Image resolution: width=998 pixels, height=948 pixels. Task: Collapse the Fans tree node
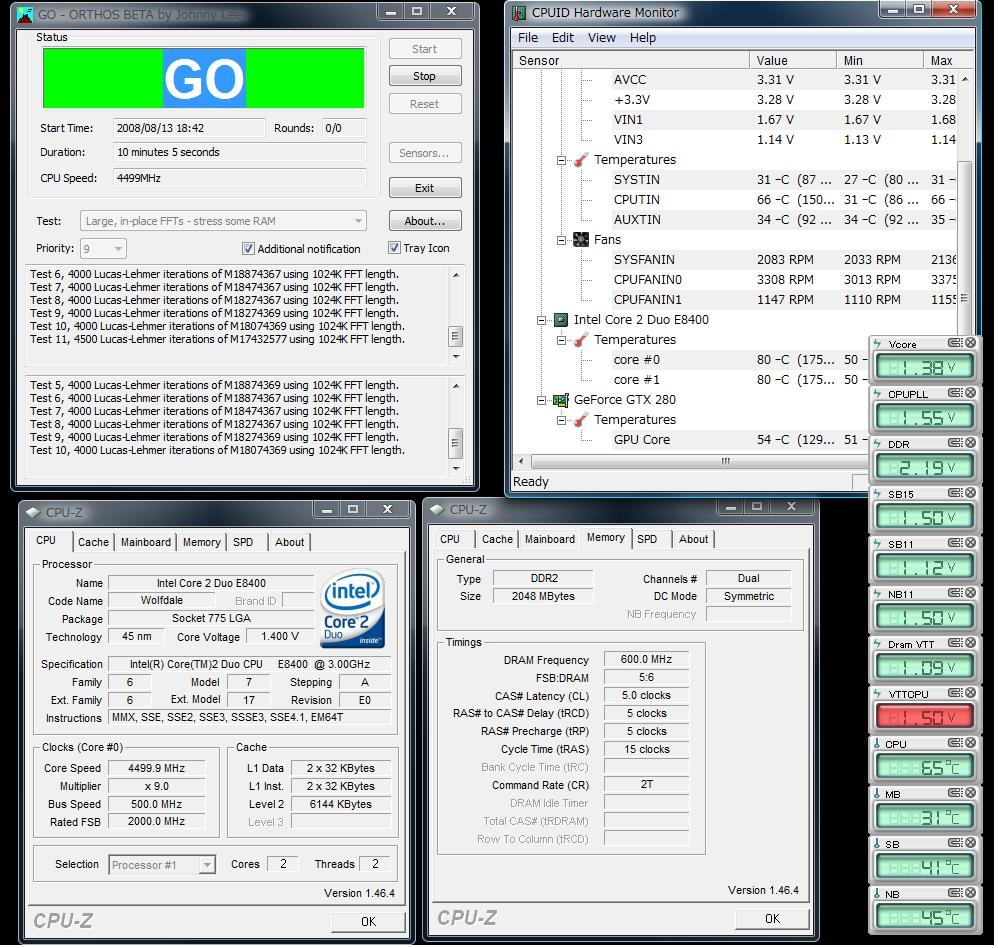pyautogui.click(x=561, y=241)
